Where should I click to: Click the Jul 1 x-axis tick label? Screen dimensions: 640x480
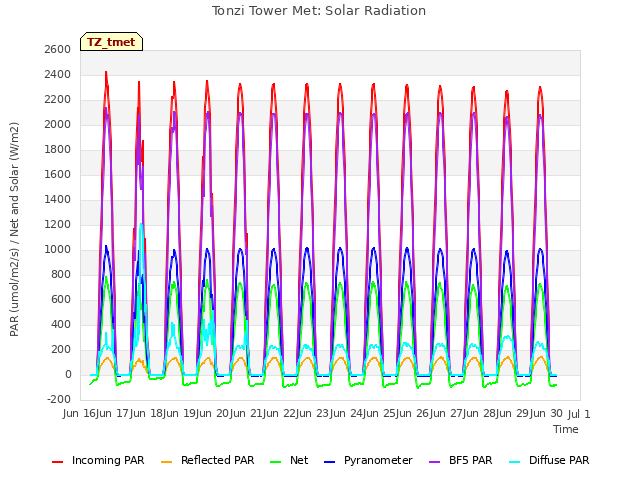(579, 414)
